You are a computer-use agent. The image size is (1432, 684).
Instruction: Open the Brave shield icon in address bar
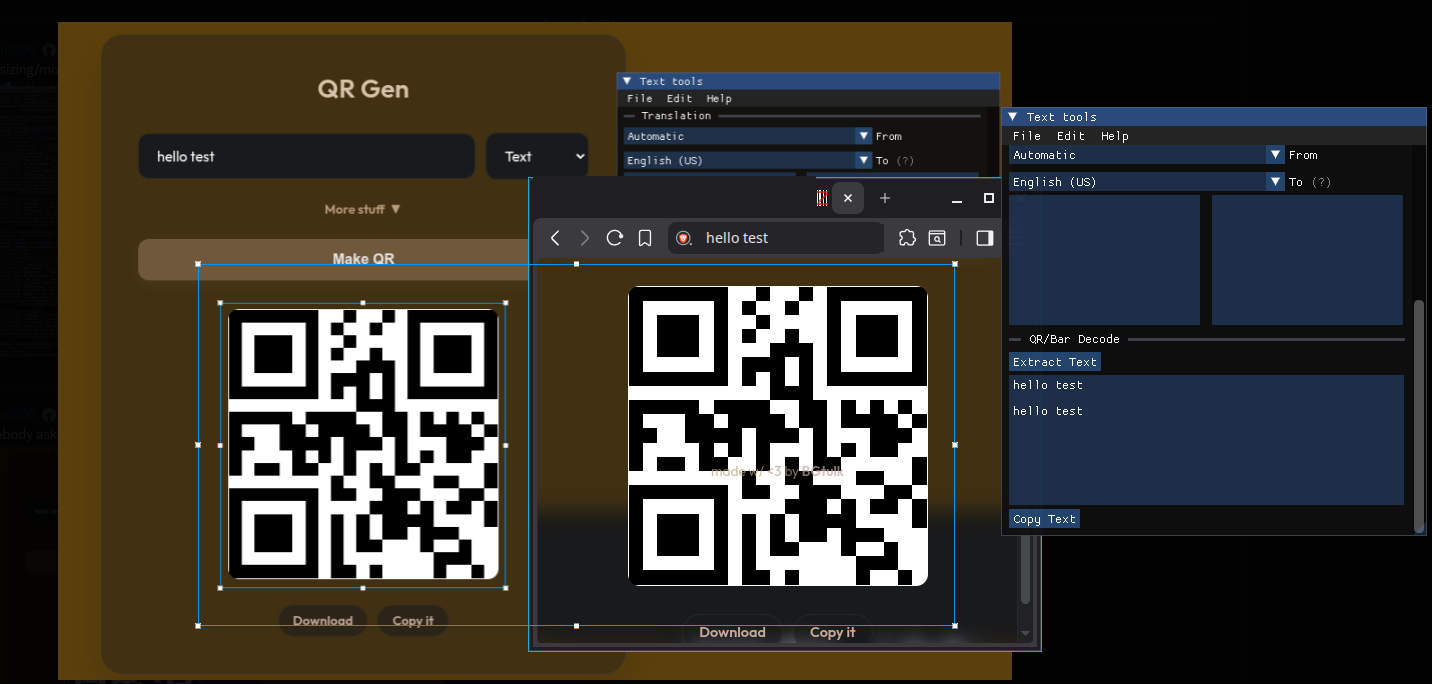[684, 238]
